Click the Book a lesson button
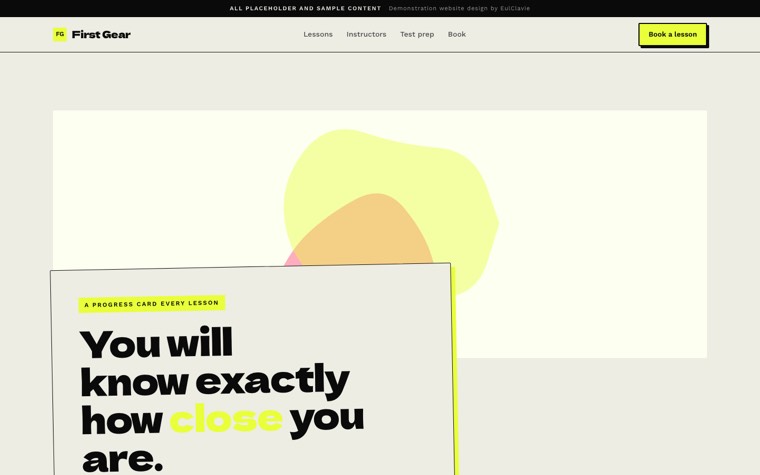 [672, 34]
